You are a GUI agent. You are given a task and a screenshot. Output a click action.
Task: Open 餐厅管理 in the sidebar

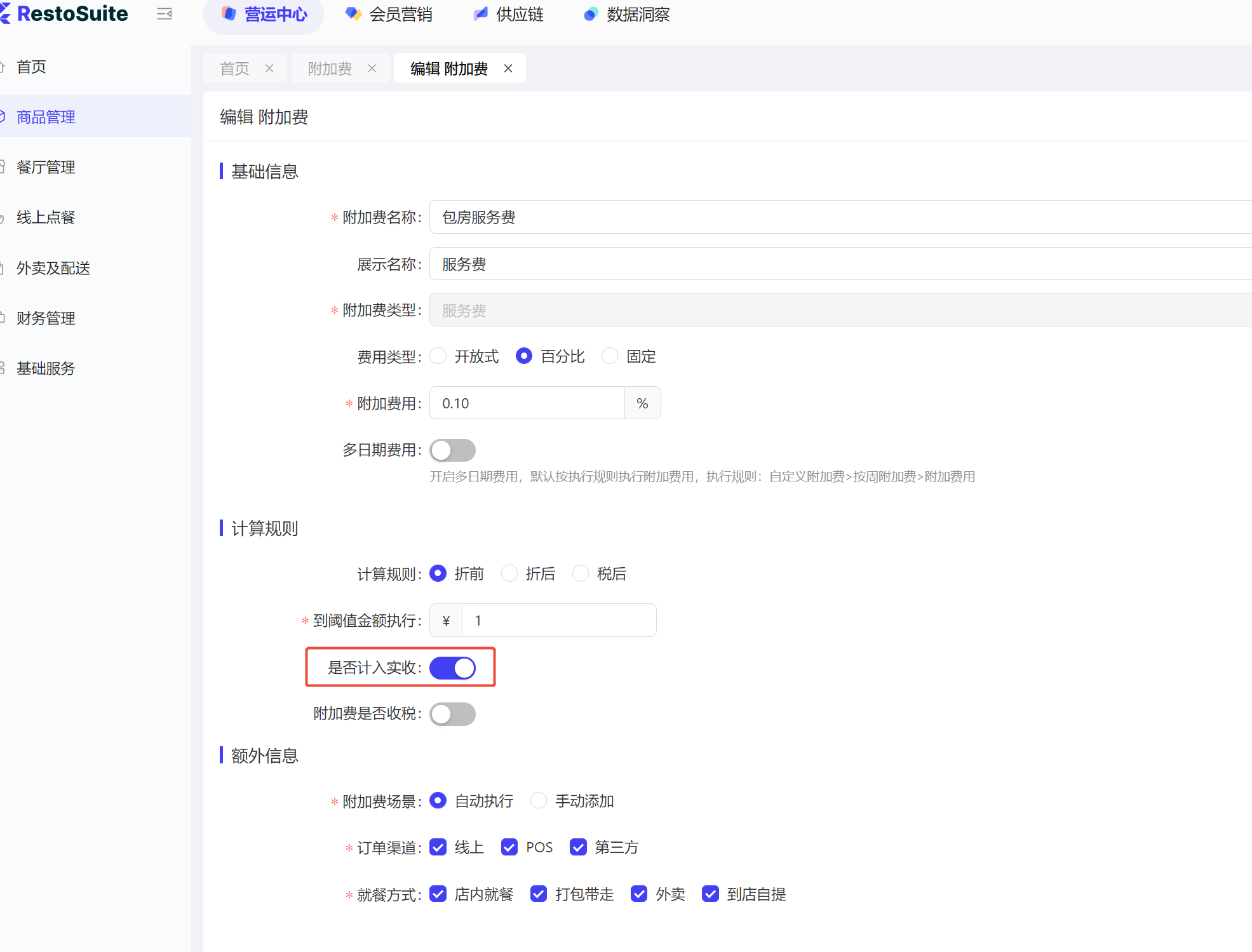click(46, 167)
